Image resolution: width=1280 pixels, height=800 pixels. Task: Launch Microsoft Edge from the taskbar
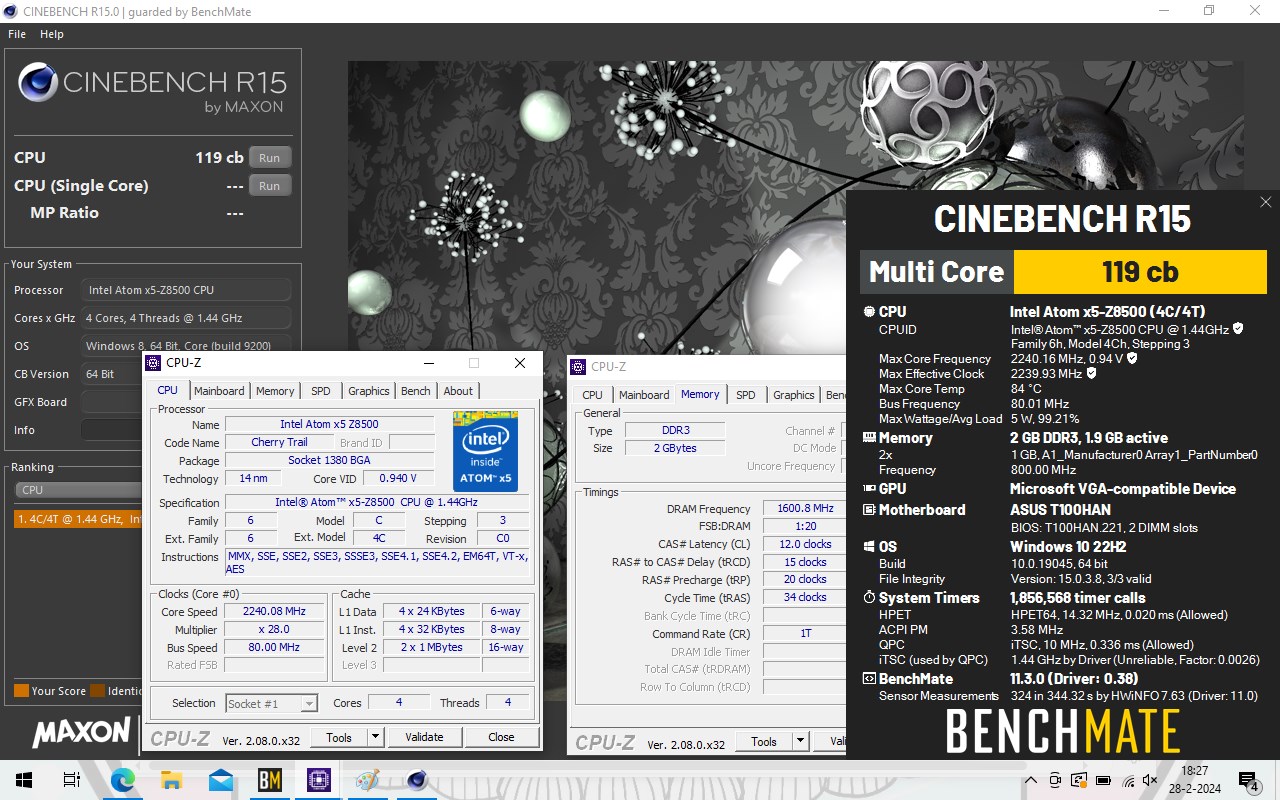tap(122, 780)
